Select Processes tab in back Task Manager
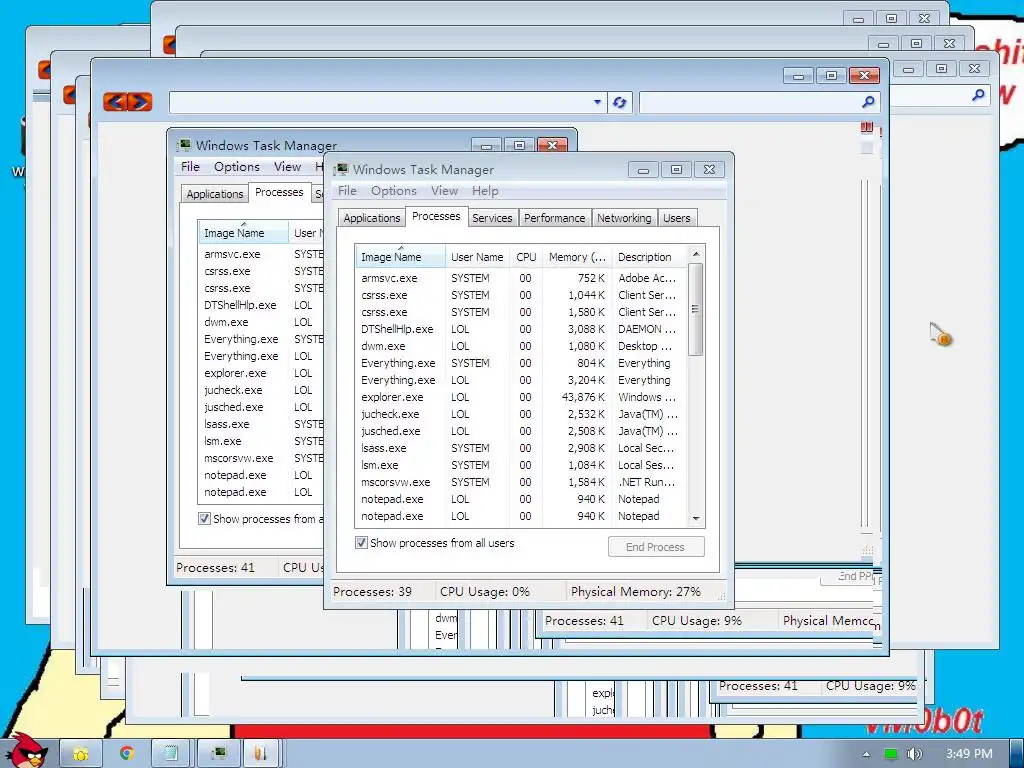 coord(279,192)
